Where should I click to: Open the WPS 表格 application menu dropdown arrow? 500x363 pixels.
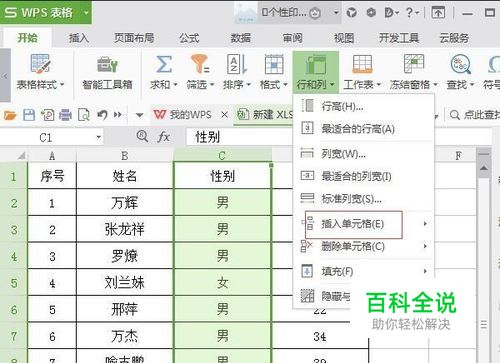(x=86, y=13)
